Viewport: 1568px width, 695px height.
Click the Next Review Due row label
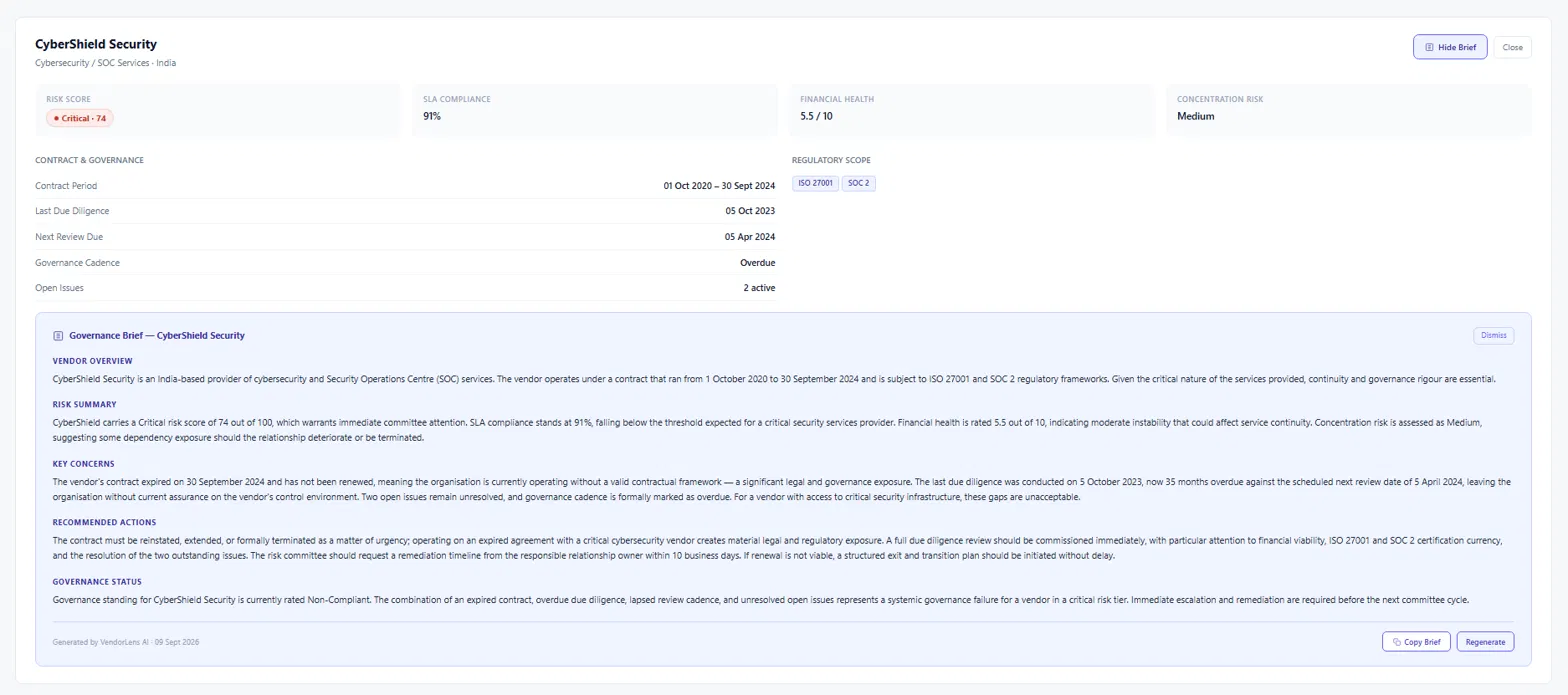(69, 237)
